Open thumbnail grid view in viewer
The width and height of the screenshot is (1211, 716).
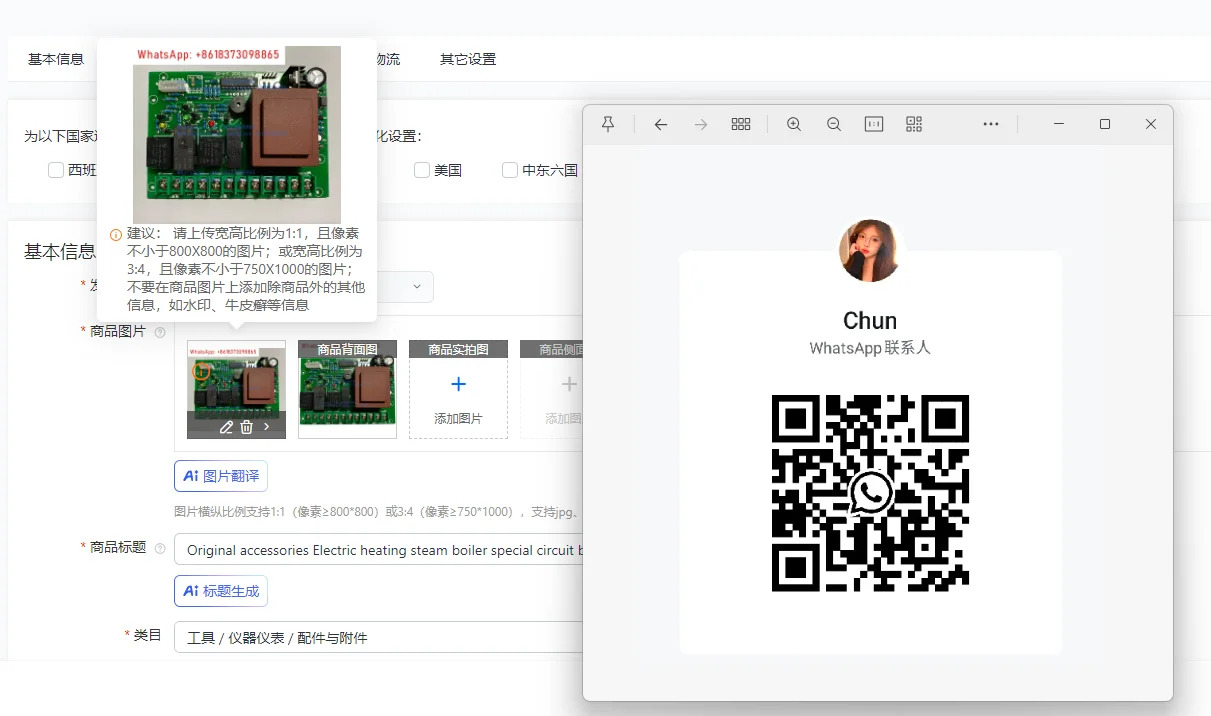[741, 124]
